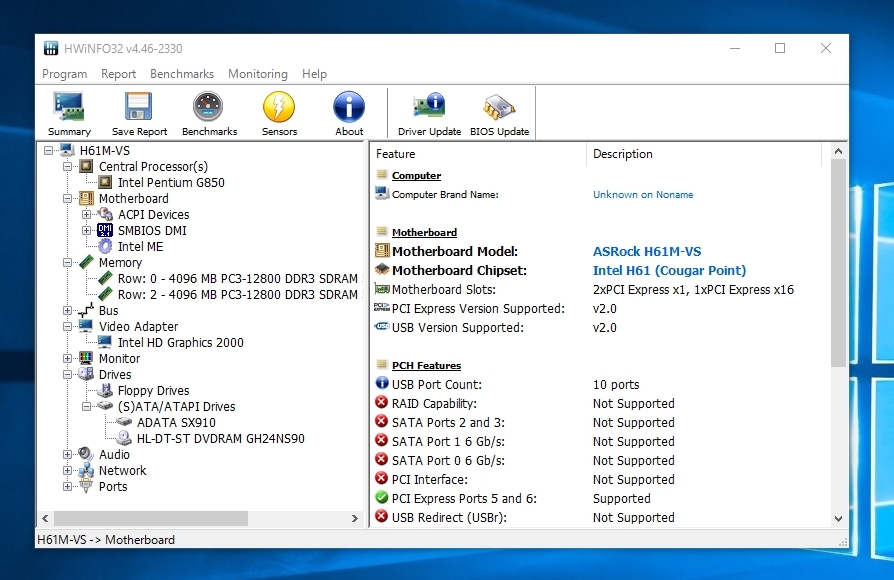The image size is (894, 580).
Task: Select the Intel HD Graphics 2000 entry
Action: coord(181,342)
